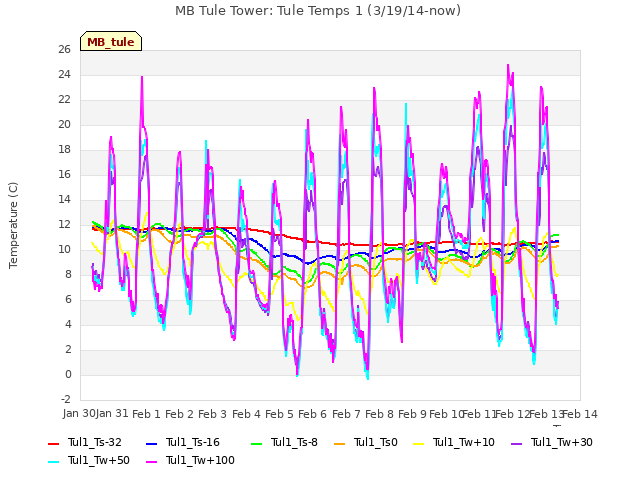Click the Feb 1 x-axis tick label

(x=146, y=414)
